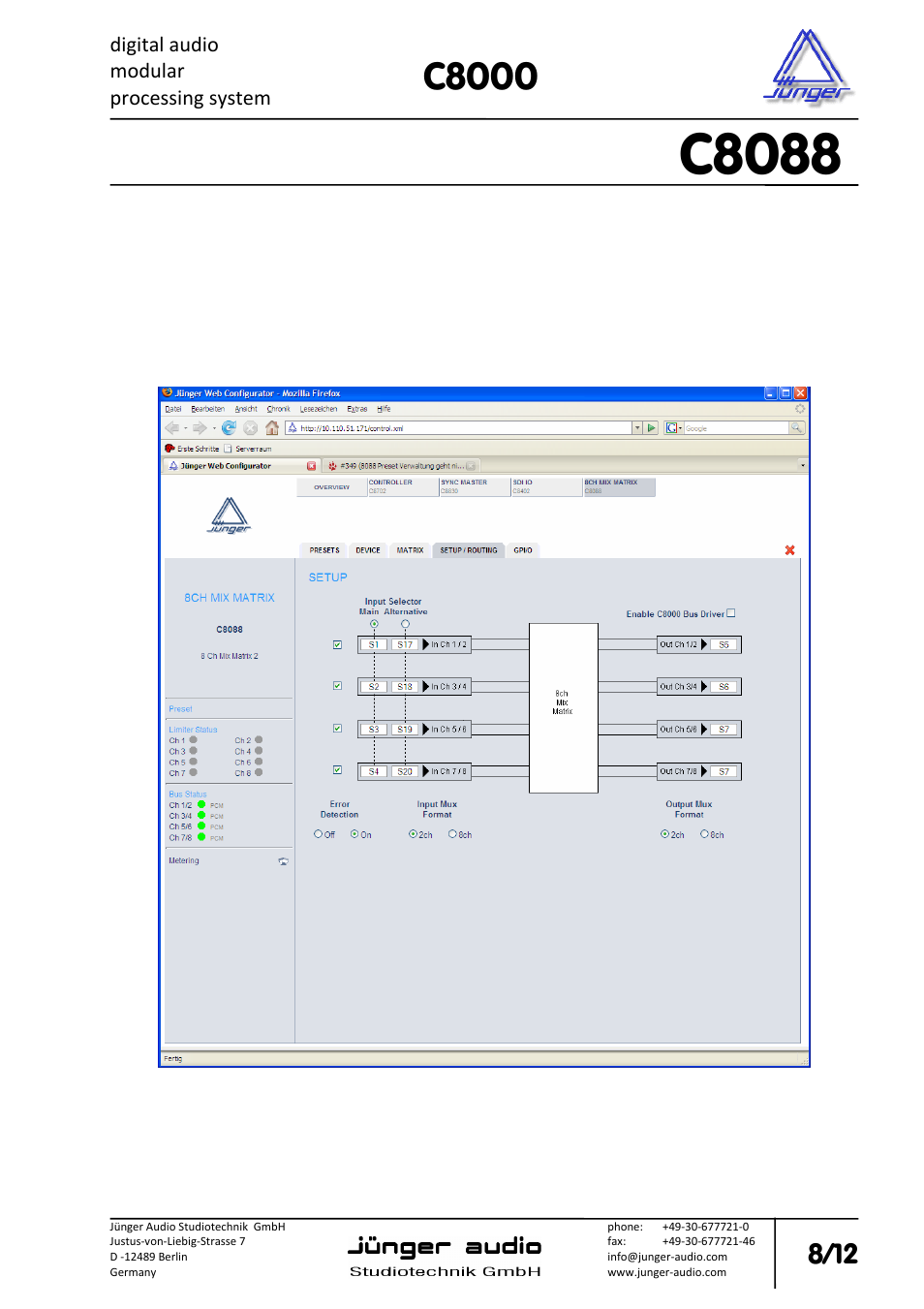Toggle the checkbox for the In Ch 7/8 row

pos(337,770)
